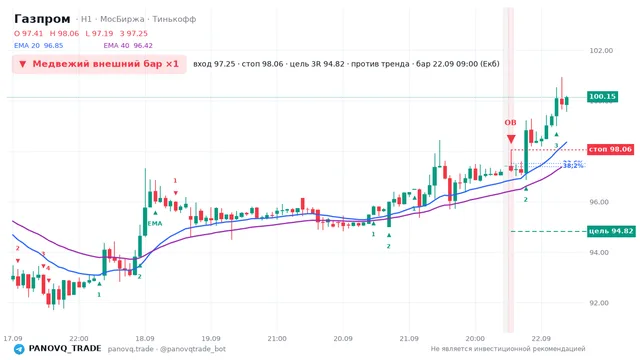Image resolution: width=640 pixels, height=360 pixels.
Task: Click the red стоп 98.06 axis label
Action: click(611, 149)
